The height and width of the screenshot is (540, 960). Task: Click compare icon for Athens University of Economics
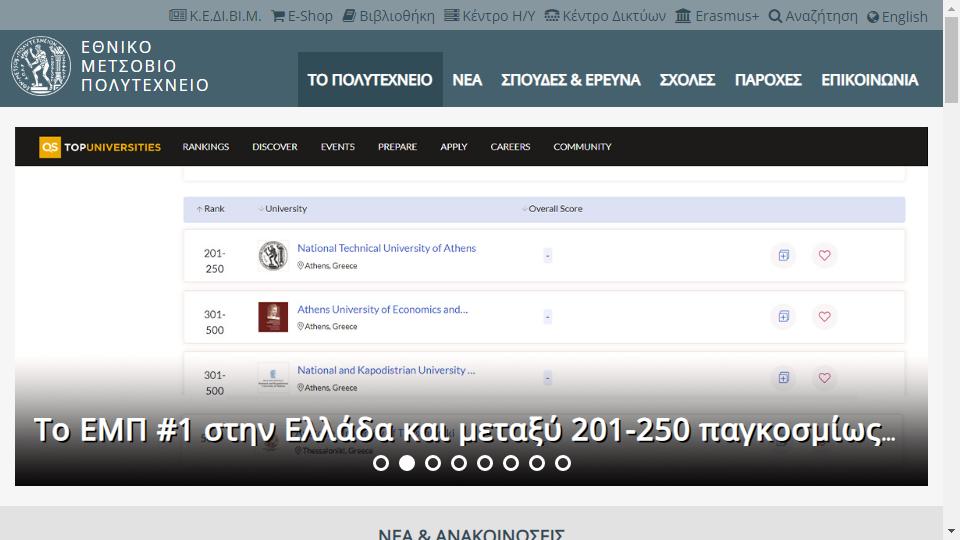pos(784,317)
